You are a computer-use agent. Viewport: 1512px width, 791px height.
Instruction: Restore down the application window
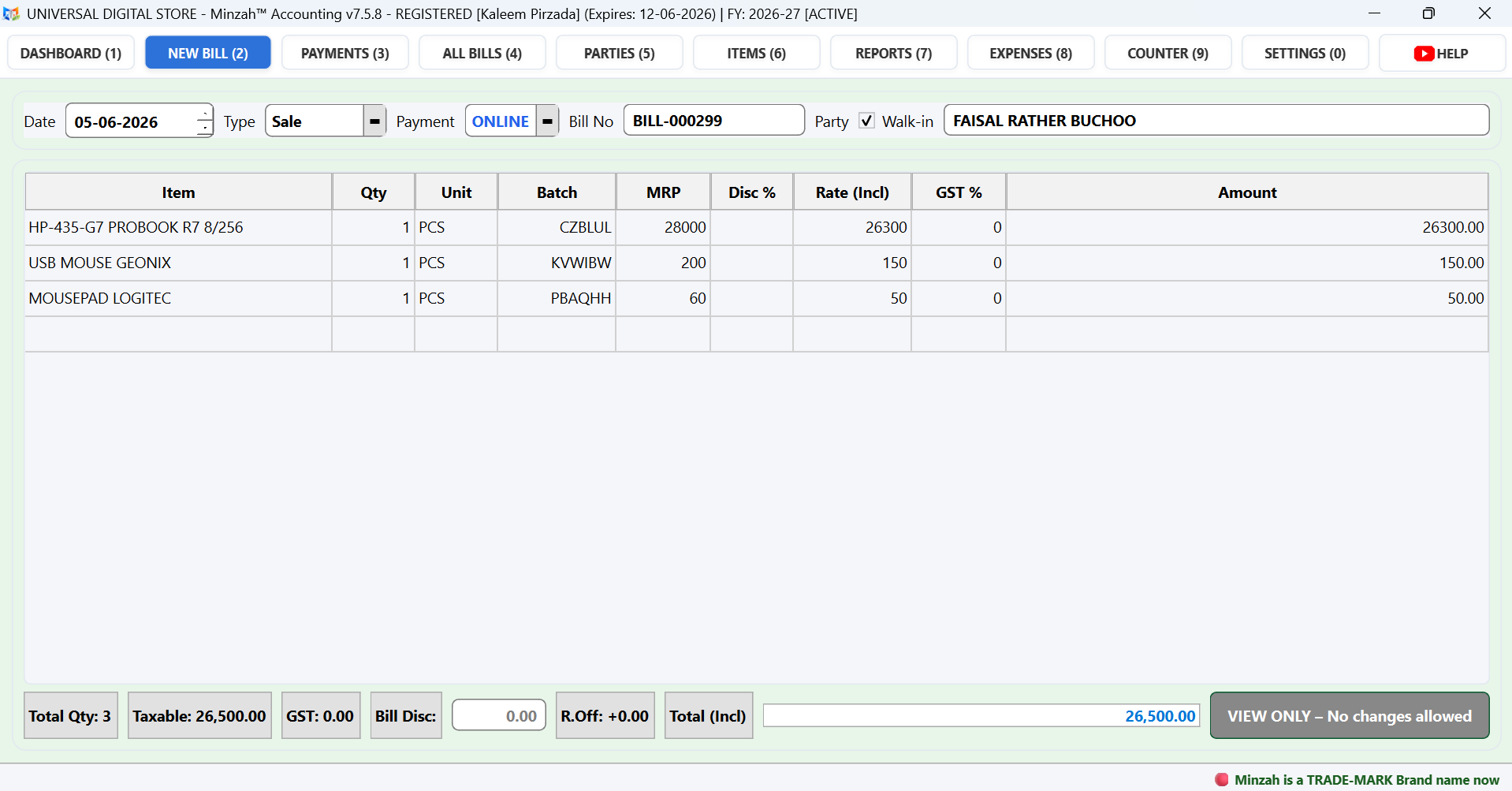1428,13
